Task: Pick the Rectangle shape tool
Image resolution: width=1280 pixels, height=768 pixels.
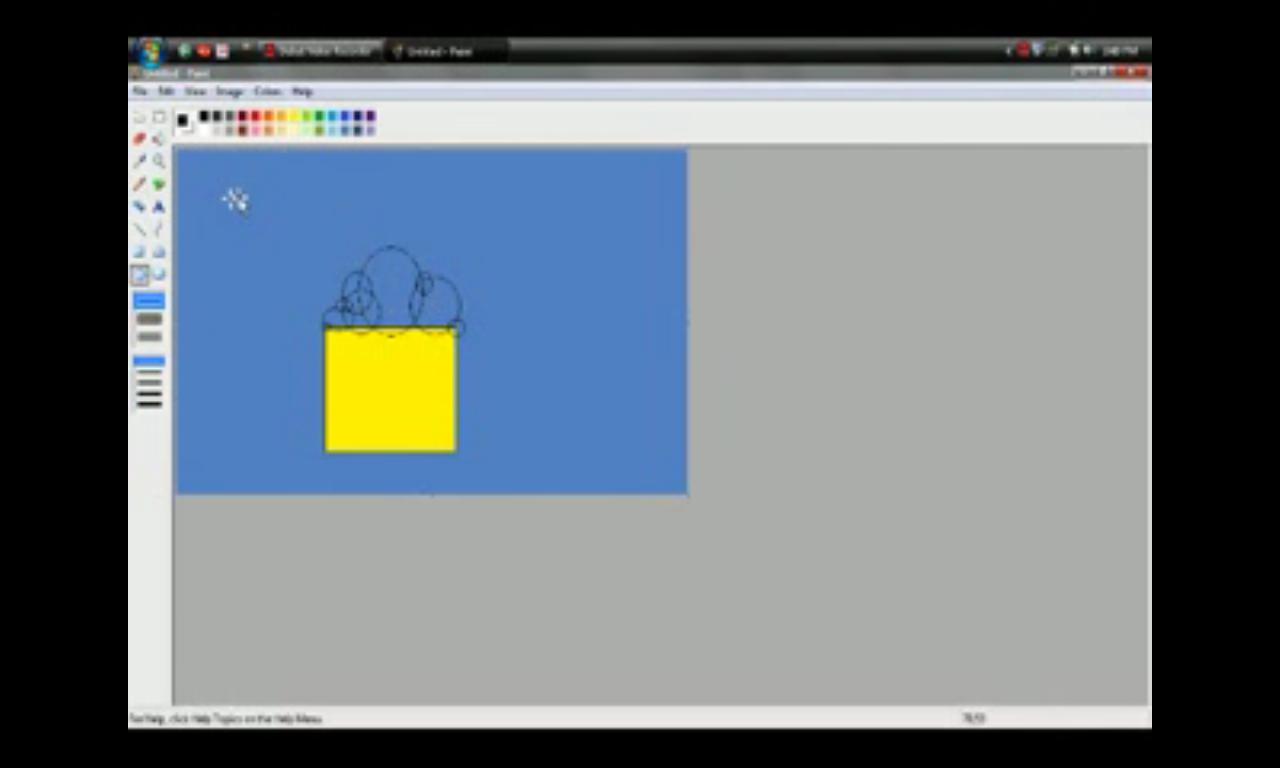Action: pos(140,252)
